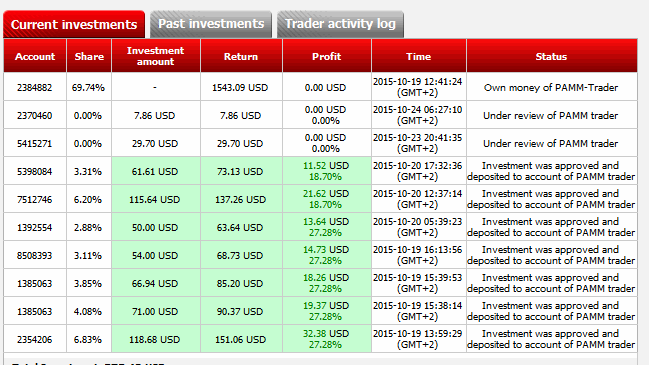
Task: Select account 8508393 in the table
Action: (x=35, y=255)
